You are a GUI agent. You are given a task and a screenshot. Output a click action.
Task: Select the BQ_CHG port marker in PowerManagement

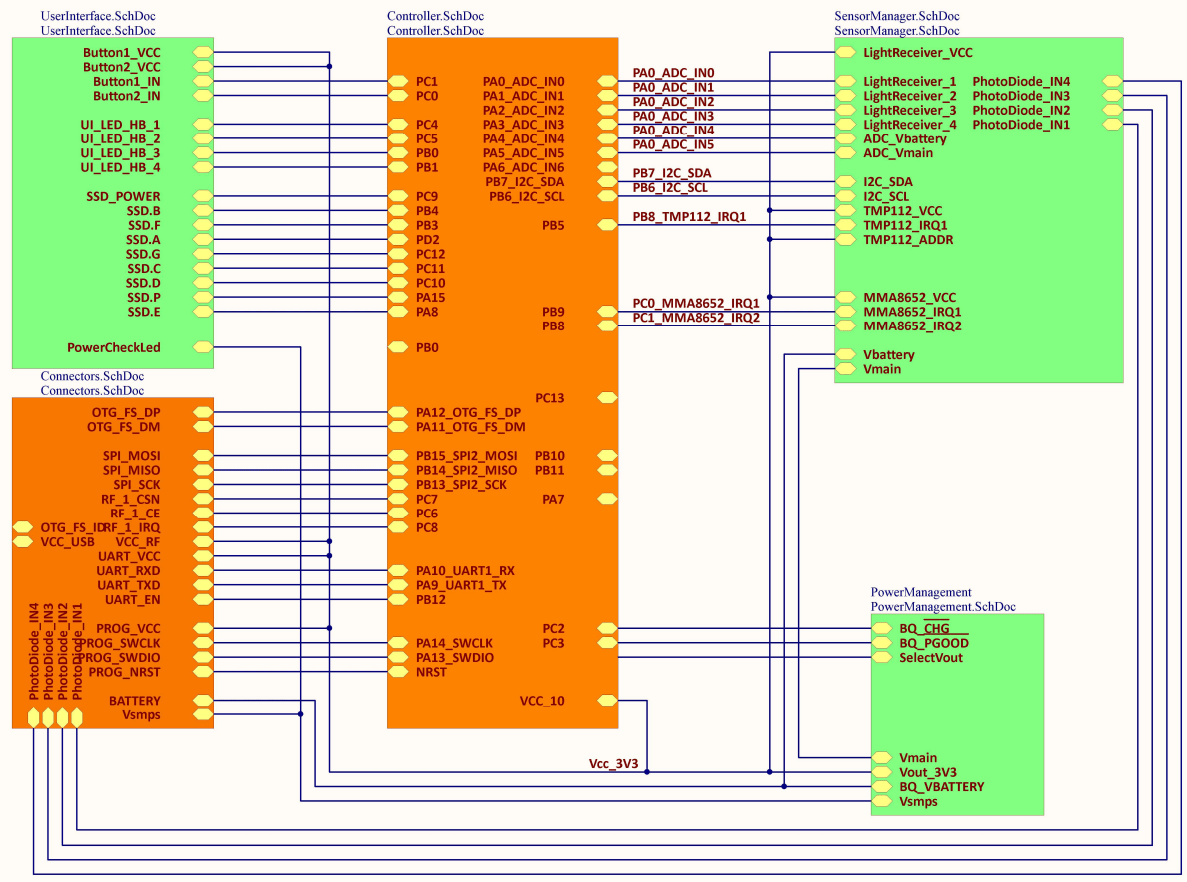[x=881, y=628]
